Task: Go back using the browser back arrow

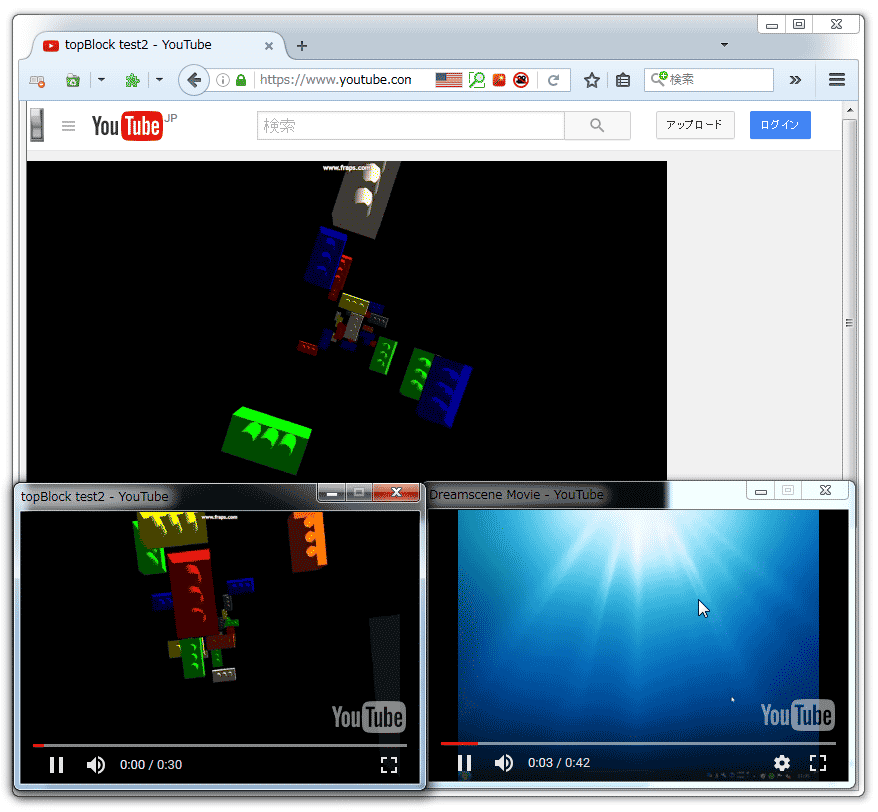Action: point(194,80)
